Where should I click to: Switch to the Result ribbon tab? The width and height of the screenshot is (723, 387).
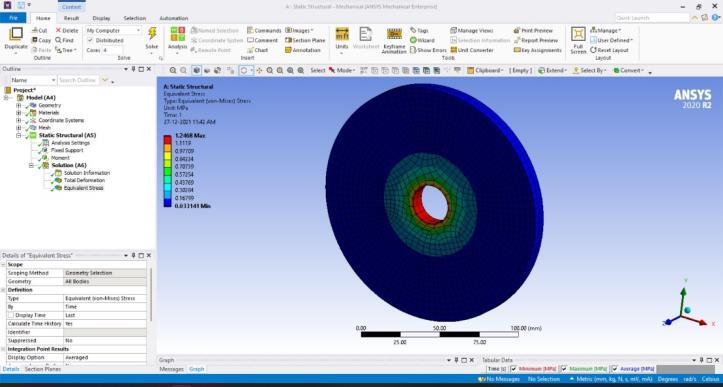(x=71, y=18)
